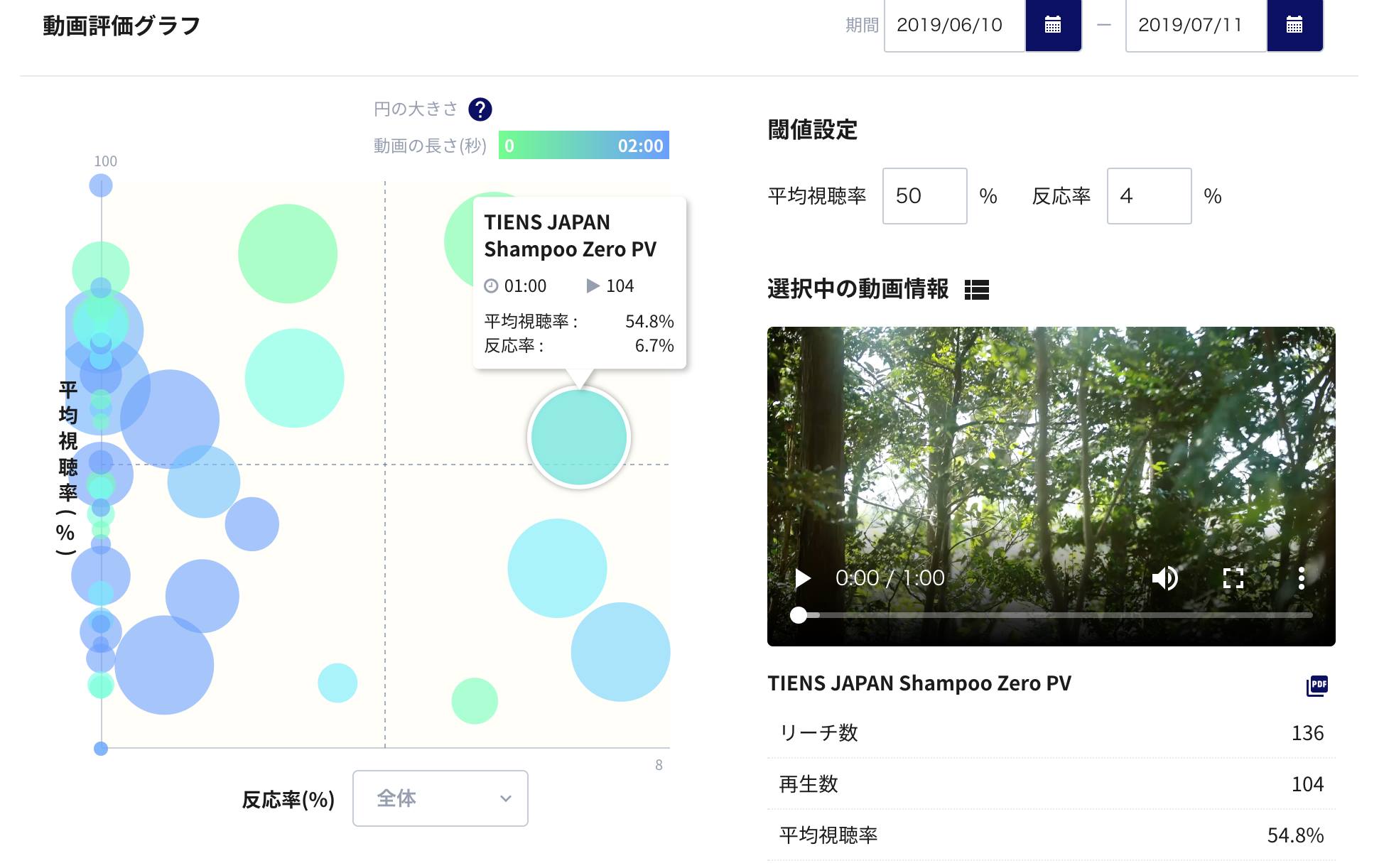Click the 平均視聴率 value 54.8% in the info list
Screen dimensions: 1384x868
1295,835
